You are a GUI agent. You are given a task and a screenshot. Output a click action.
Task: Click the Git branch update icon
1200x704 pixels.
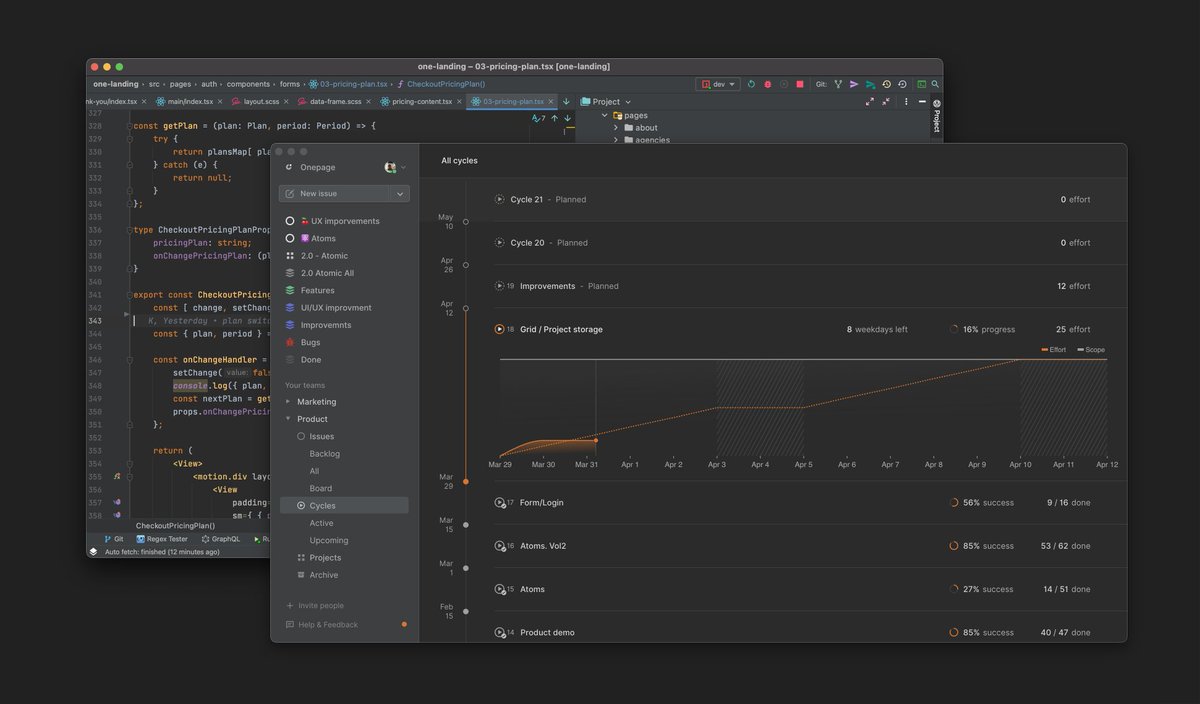click(838, 85)
